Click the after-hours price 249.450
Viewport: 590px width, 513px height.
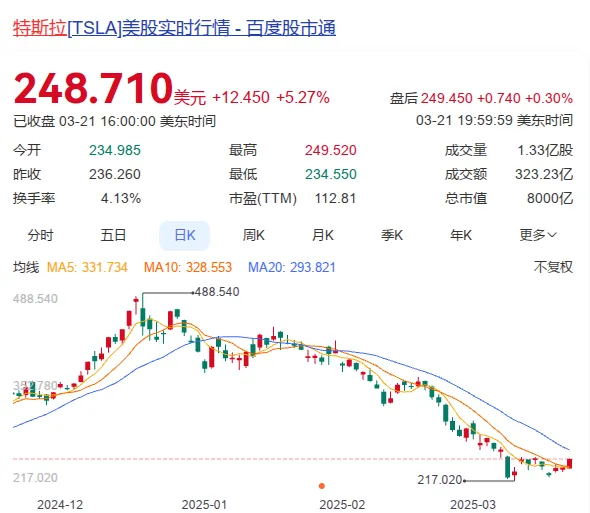446,99
